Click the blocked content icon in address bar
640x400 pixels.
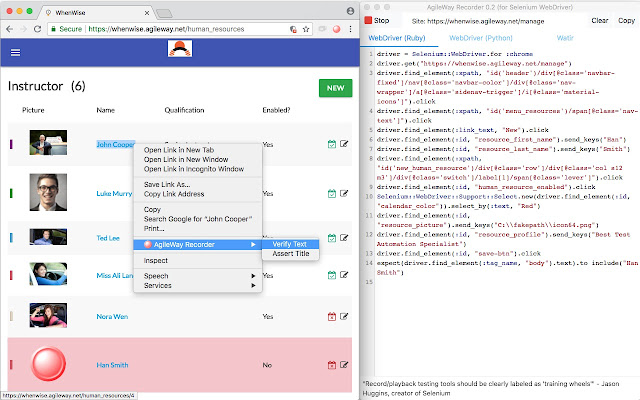293,29
